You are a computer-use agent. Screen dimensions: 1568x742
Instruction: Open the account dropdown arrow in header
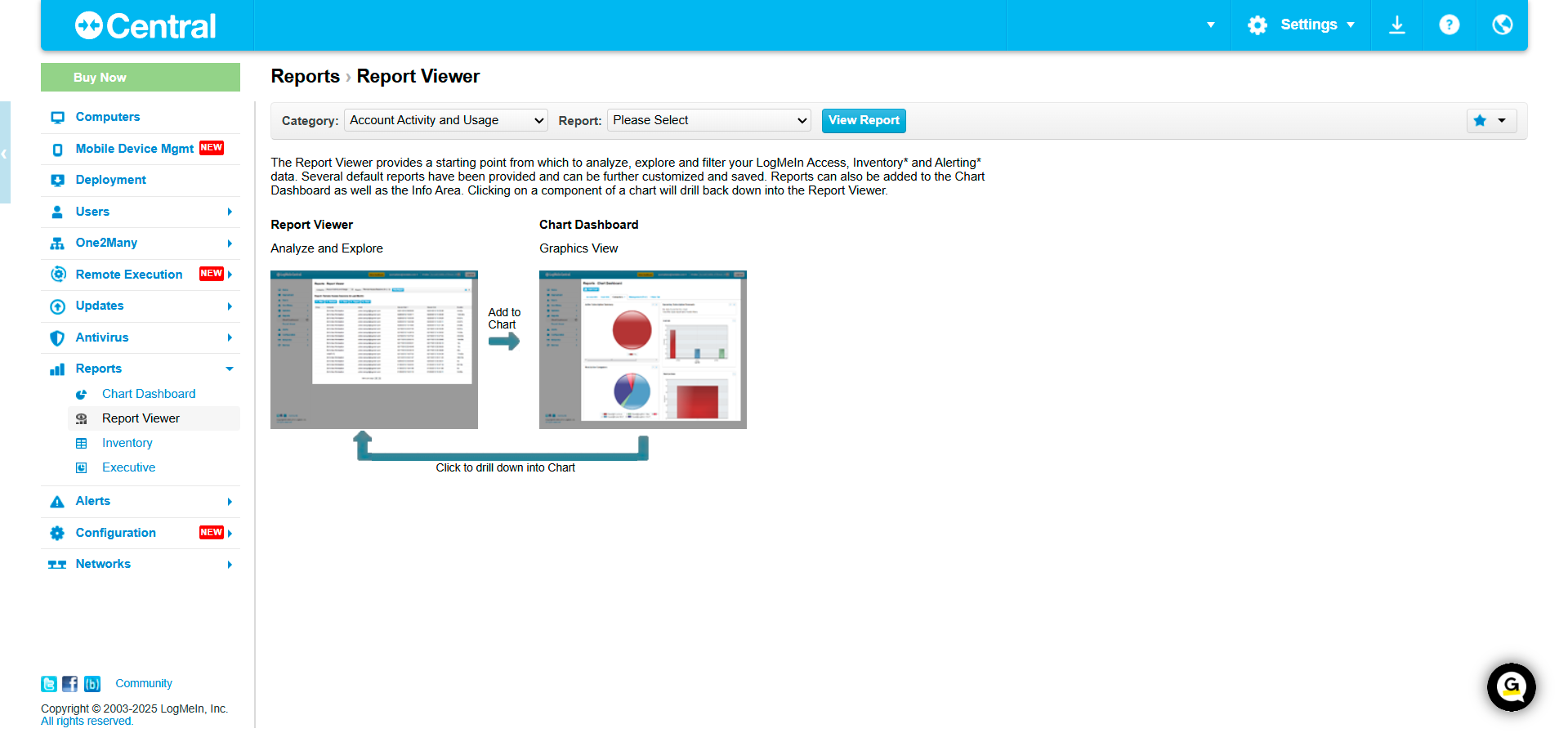click(x=1211, y=25)
